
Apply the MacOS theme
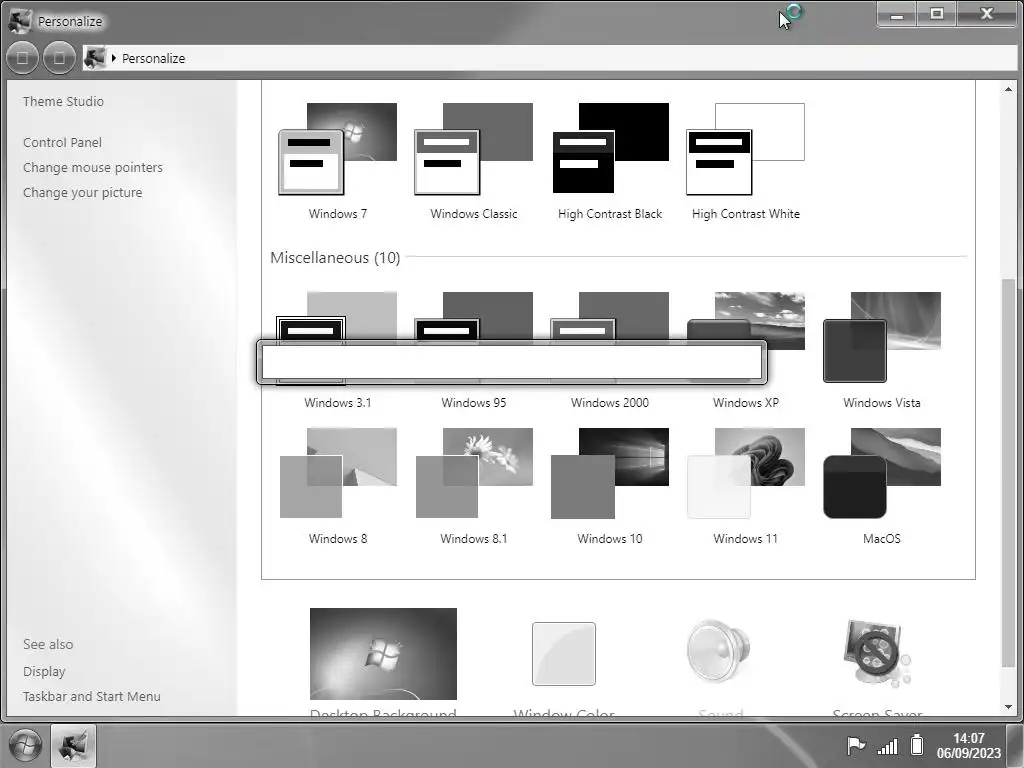882,487
